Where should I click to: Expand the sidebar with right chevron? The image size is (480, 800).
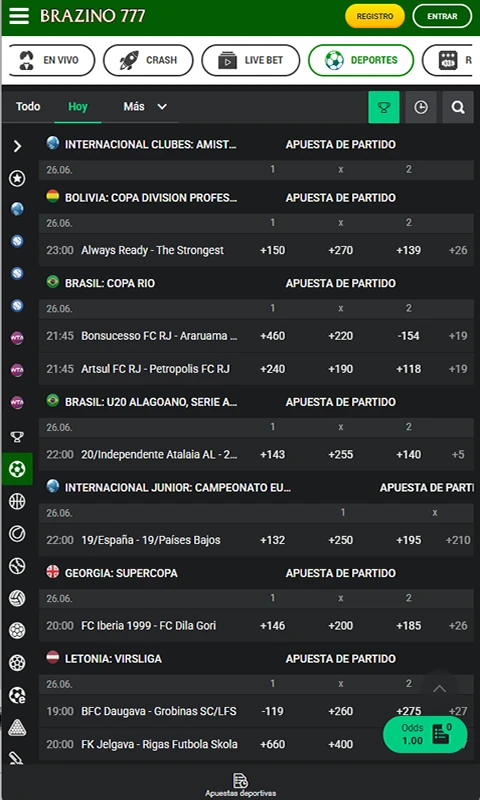(x=17, y=146)
